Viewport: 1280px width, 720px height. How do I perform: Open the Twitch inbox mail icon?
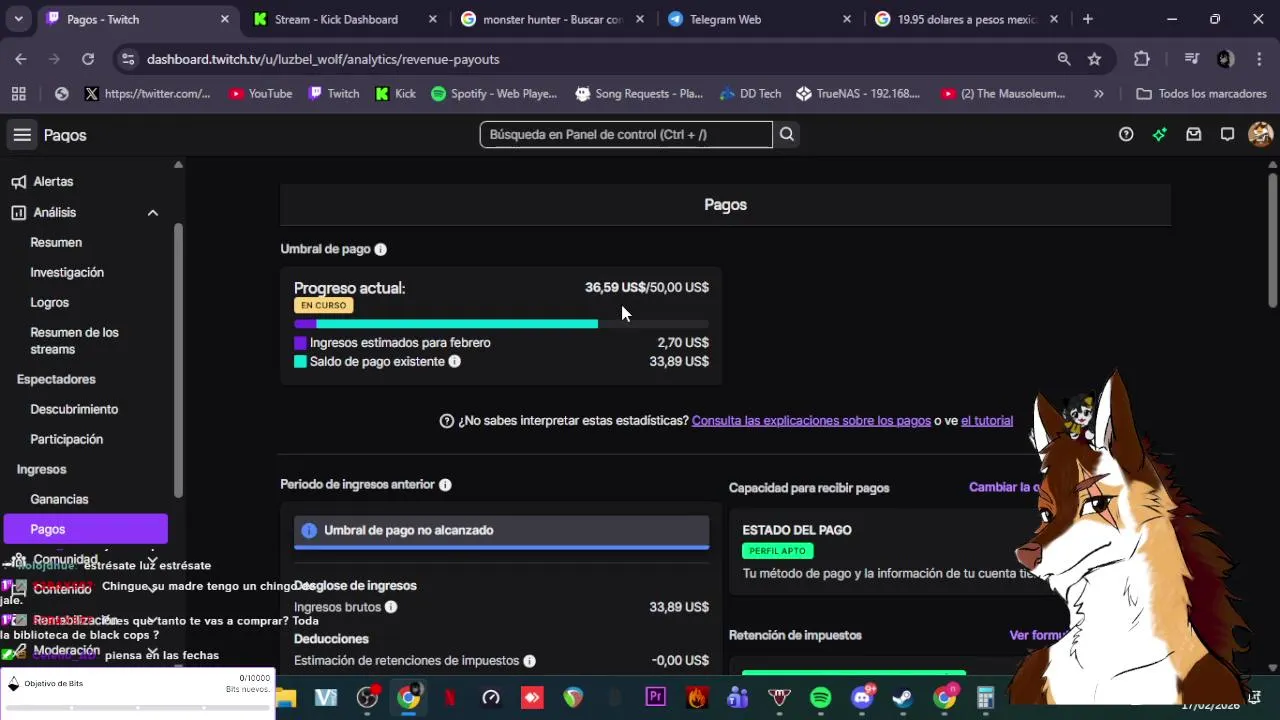(x=1193, y=134)
